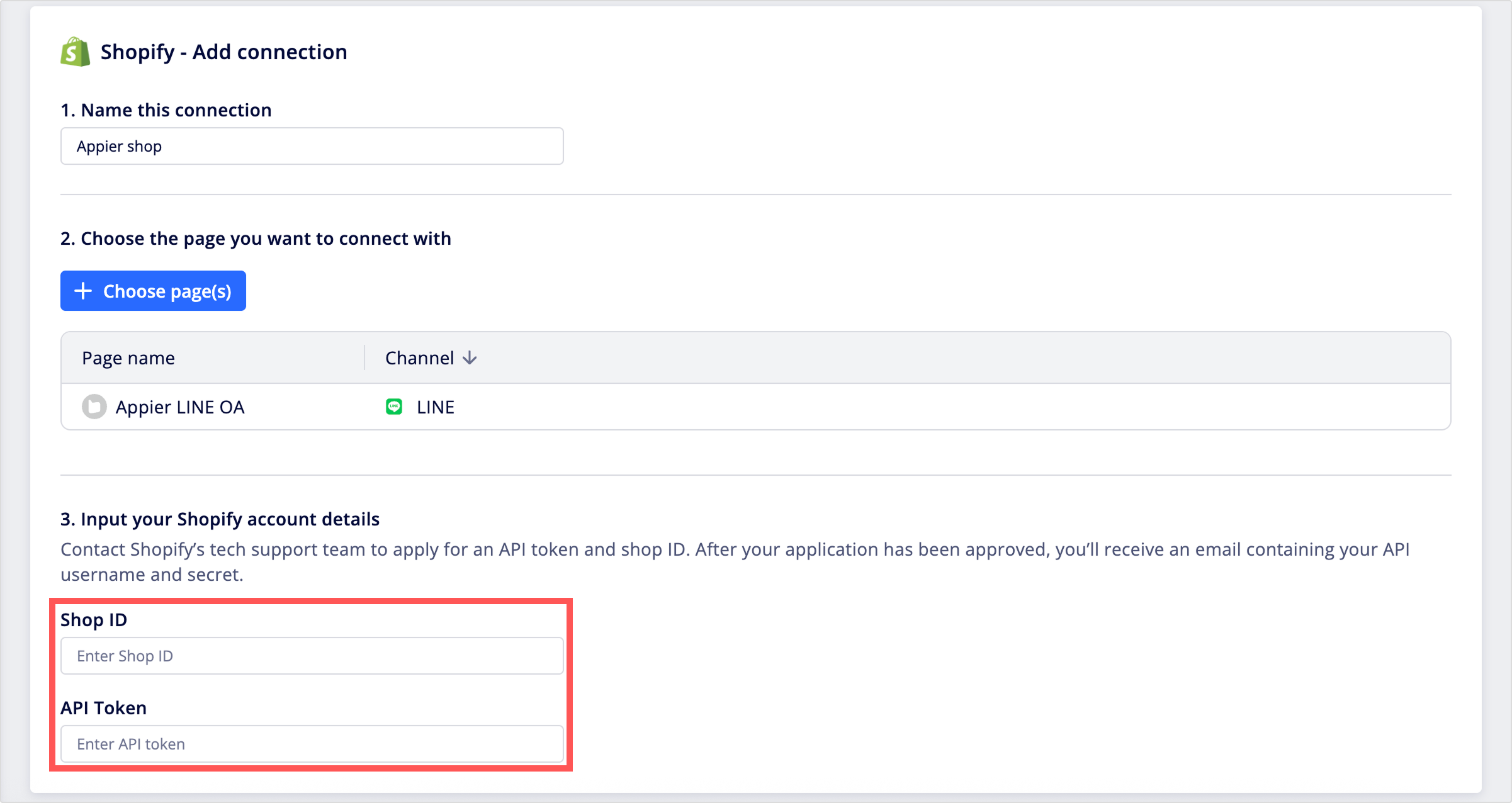Click the Appier LINE OA avatar icon
The height and width of the screenshot is (803, 1512).
click(94, 407)
